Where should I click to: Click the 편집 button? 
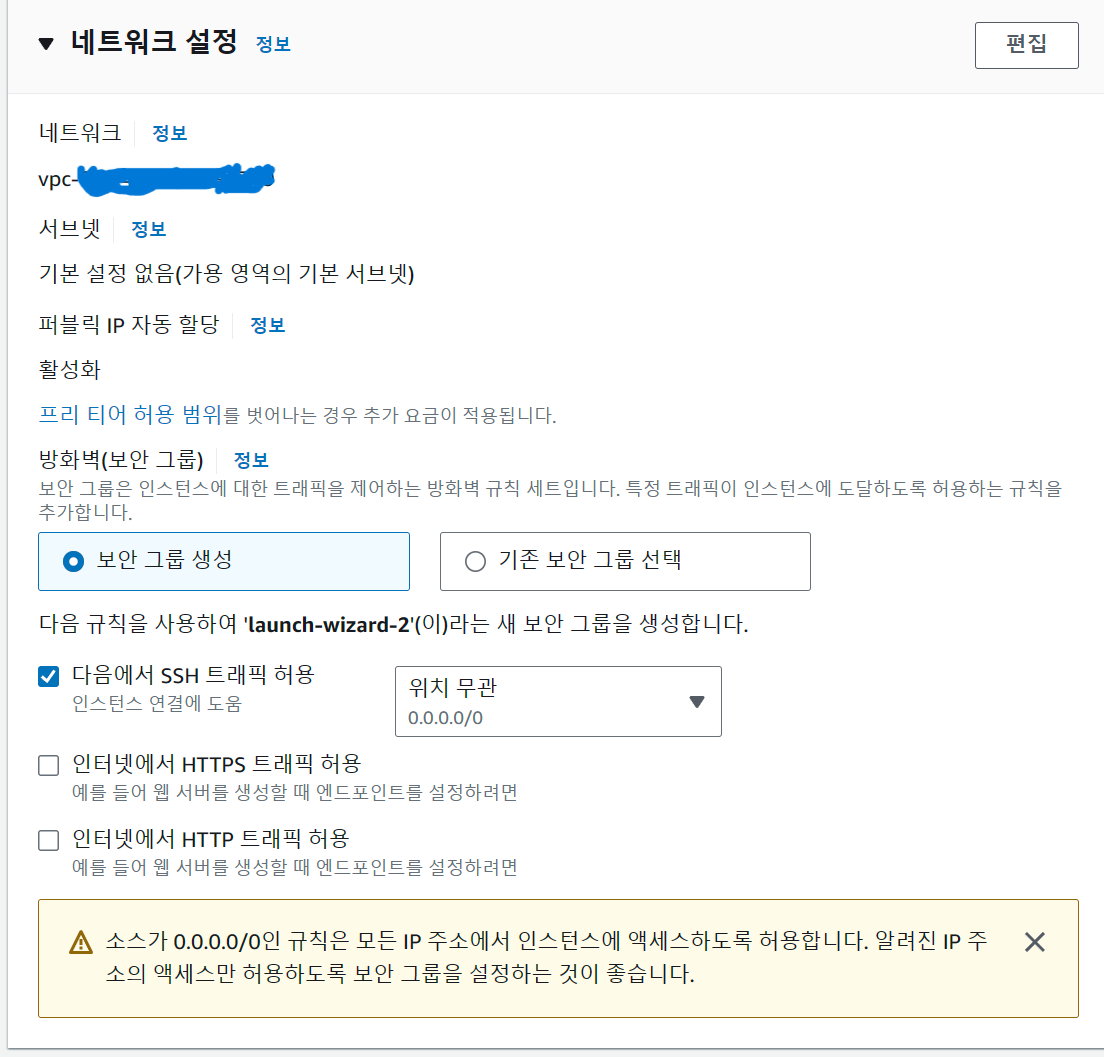(x=1027, y=45)
